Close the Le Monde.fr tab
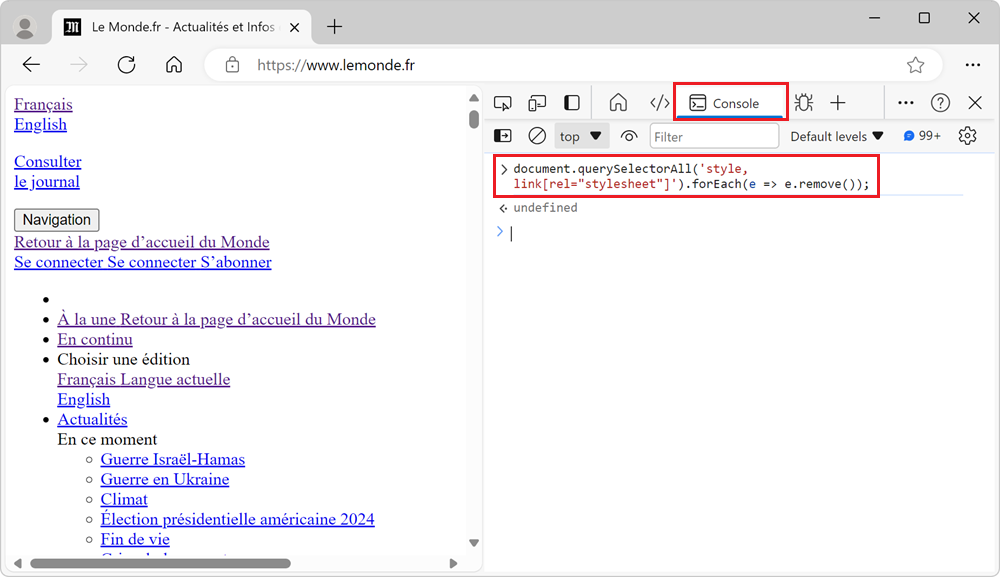 coord(295,27)
